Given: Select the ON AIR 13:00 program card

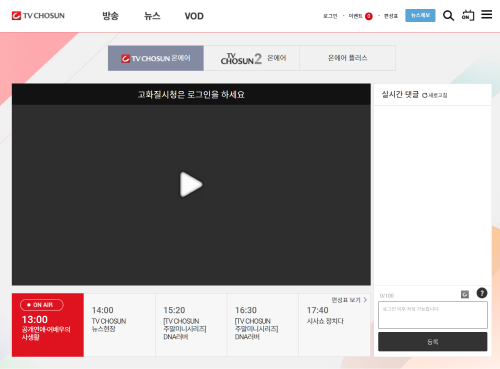Looking at the screenshot, I should pyautogui.click(x=48, y=325).
